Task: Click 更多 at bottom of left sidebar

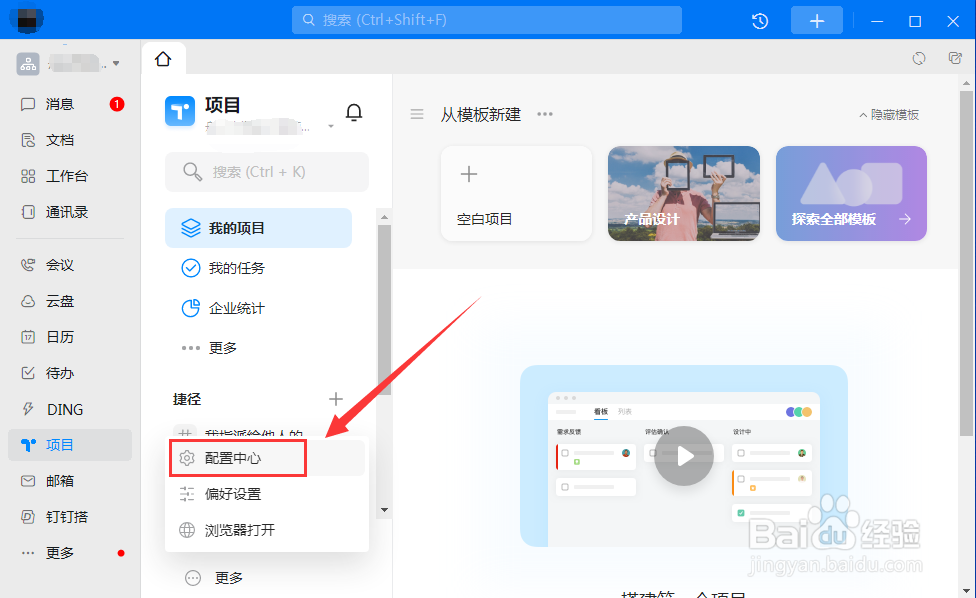Action: [70, 553]
